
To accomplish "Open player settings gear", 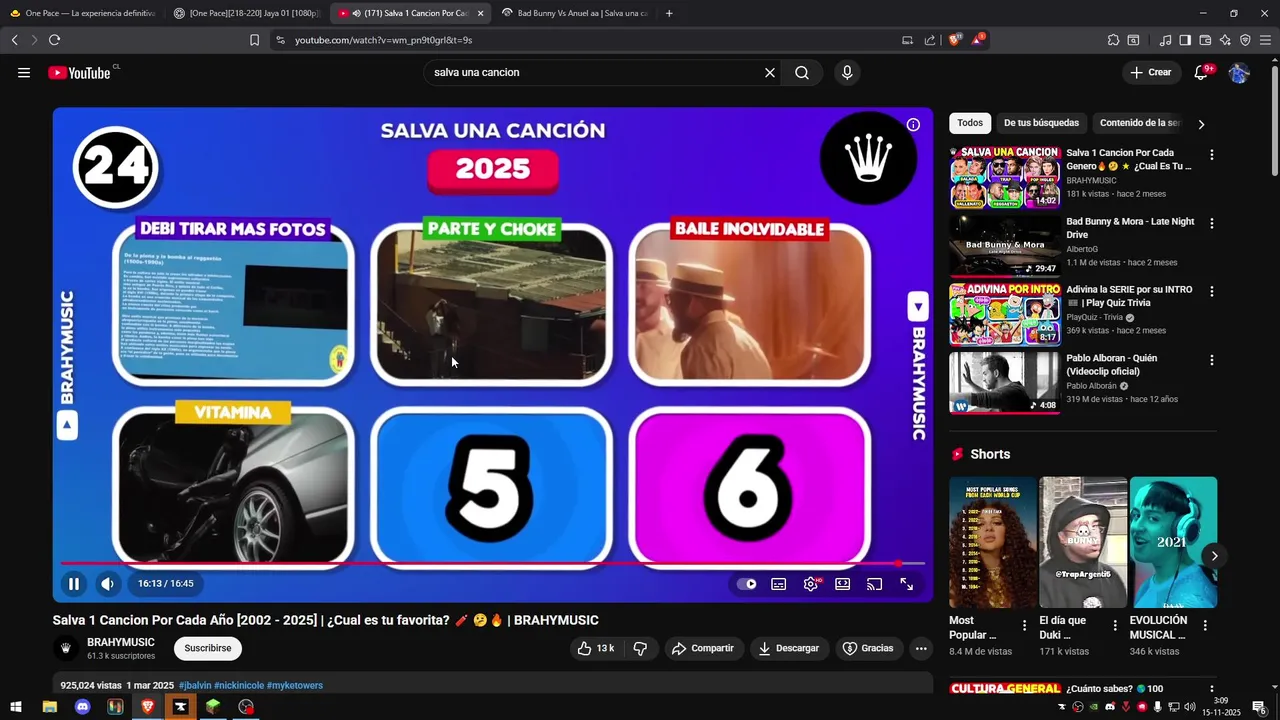I will click(x=810, y=584).
